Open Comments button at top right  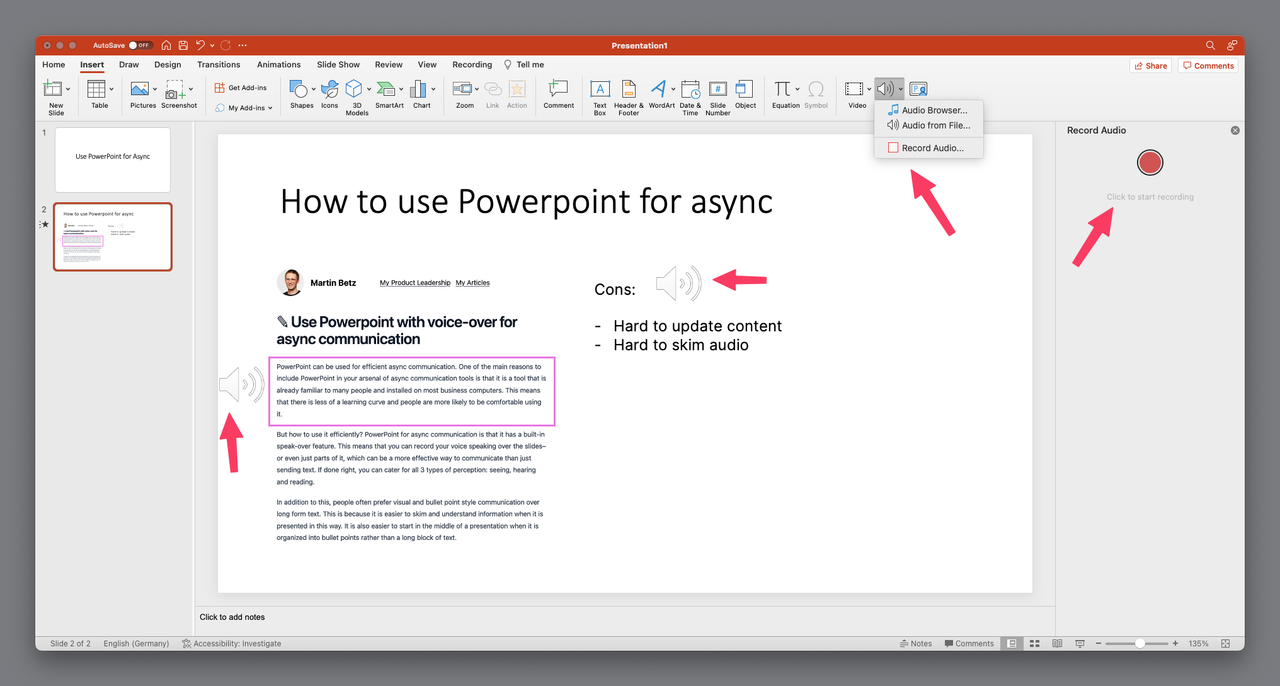click(1208, 65)
